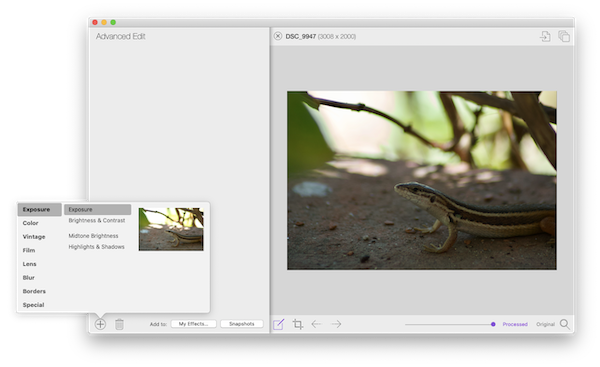This screenshot has width=600, height=367.
Task: Click the magnifier zoom icon
Action: (565, 324)
